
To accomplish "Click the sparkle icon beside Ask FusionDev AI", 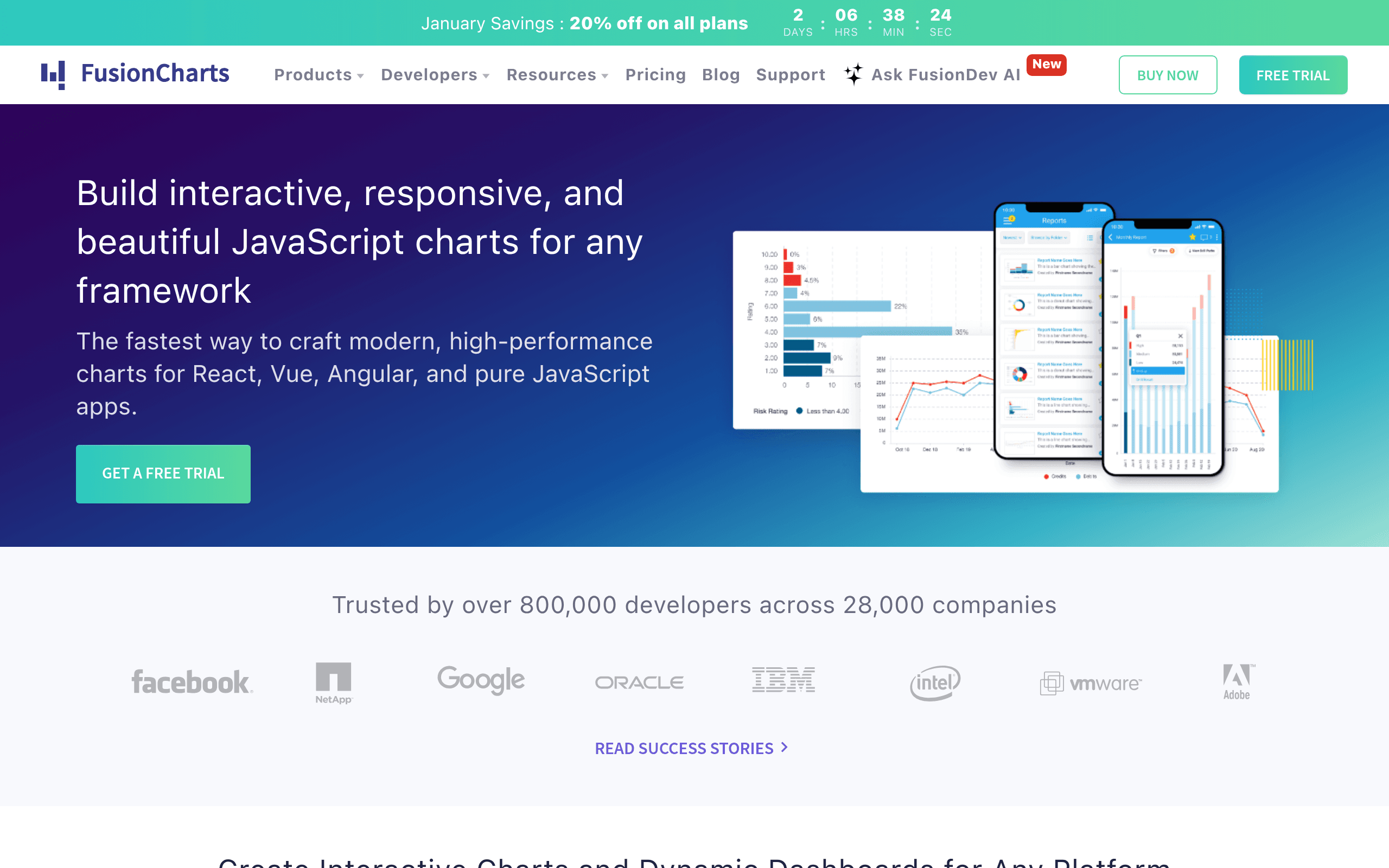I will (x=853, y=74).
